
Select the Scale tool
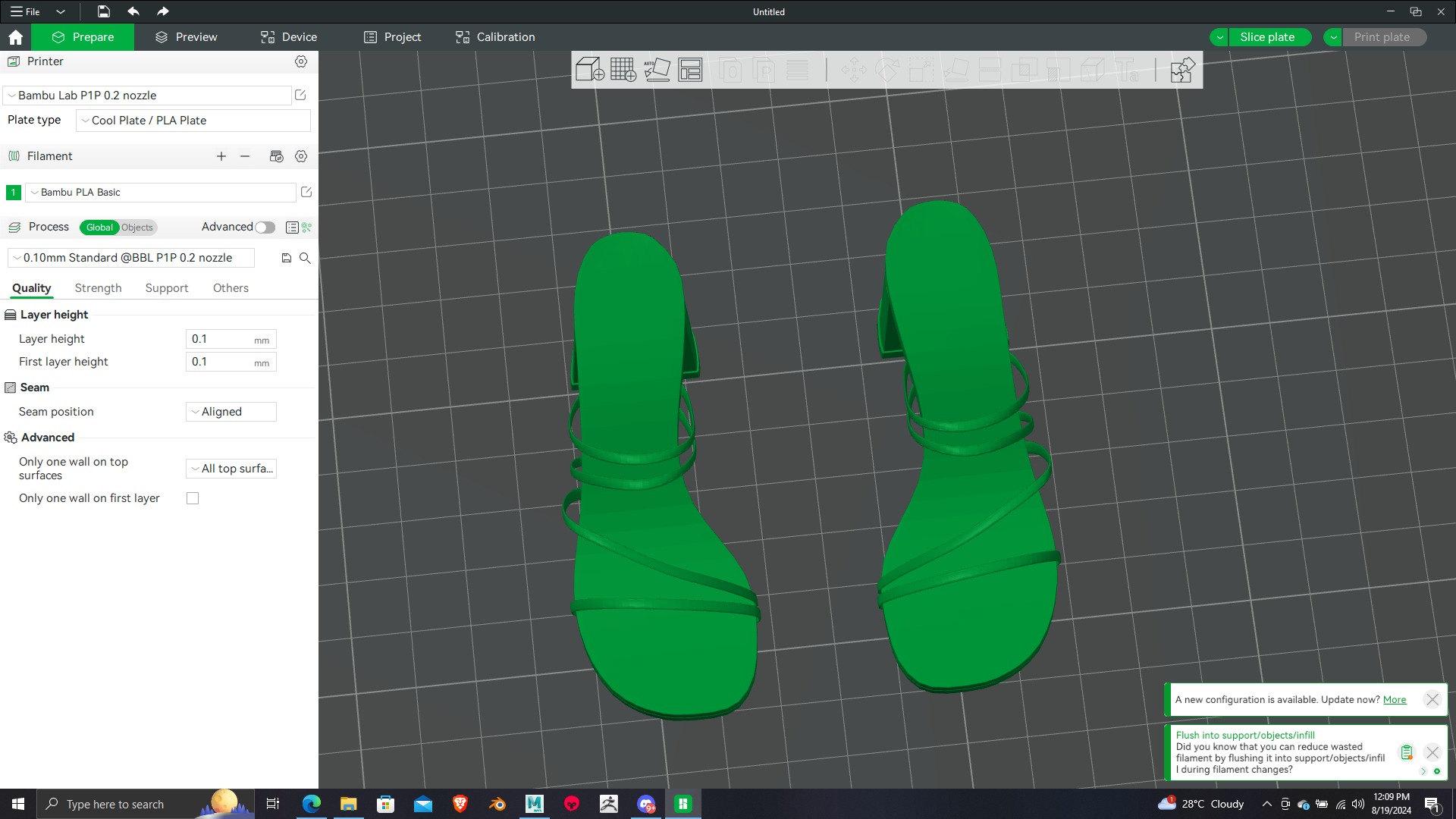click(x=921, y=70)
